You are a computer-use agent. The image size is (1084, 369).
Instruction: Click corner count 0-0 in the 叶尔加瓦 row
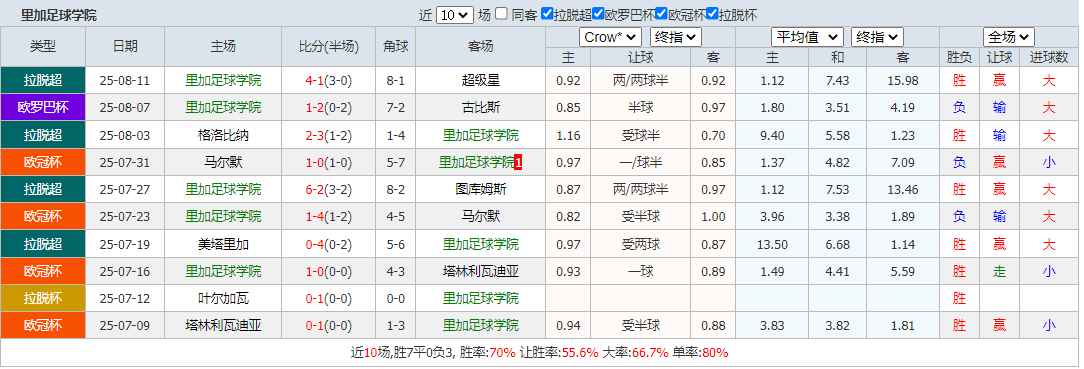point(396,299)
